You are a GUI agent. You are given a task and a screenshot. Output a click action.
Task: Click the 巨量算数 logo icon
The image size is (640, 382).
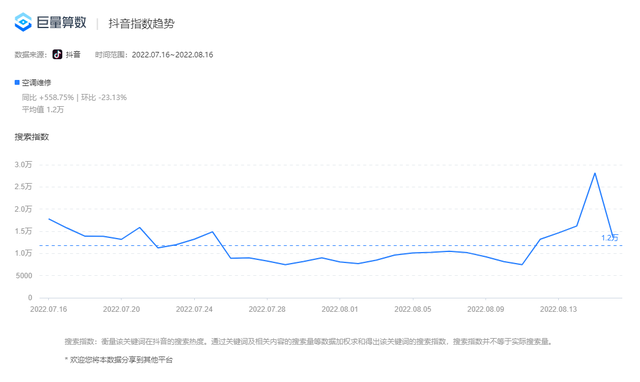click(23, 22)
